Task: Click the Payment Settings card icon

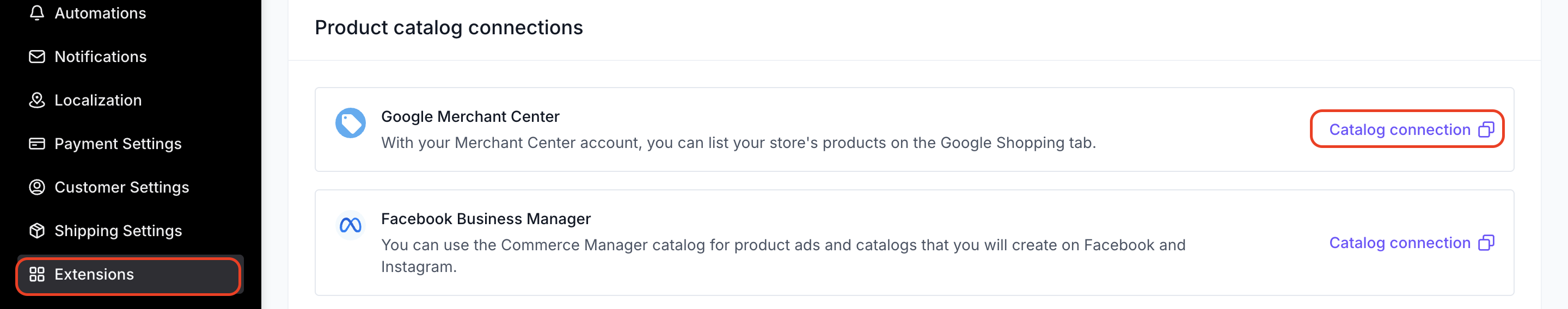Action: tap(37, 144)
